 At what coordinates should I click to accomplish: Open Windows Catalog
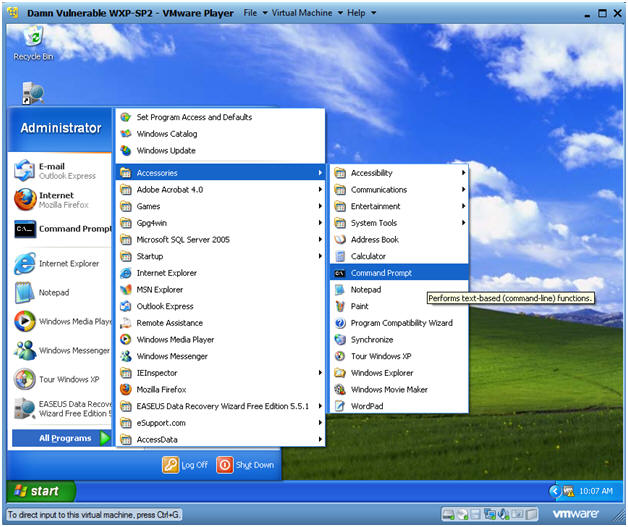point(220,134)
